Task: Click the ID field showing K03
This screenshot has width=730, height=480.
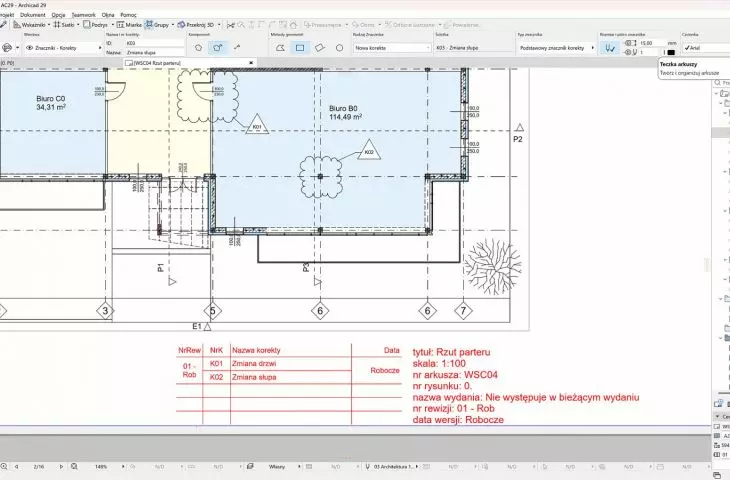Action: pyautogui.click(x=155, y=43)
